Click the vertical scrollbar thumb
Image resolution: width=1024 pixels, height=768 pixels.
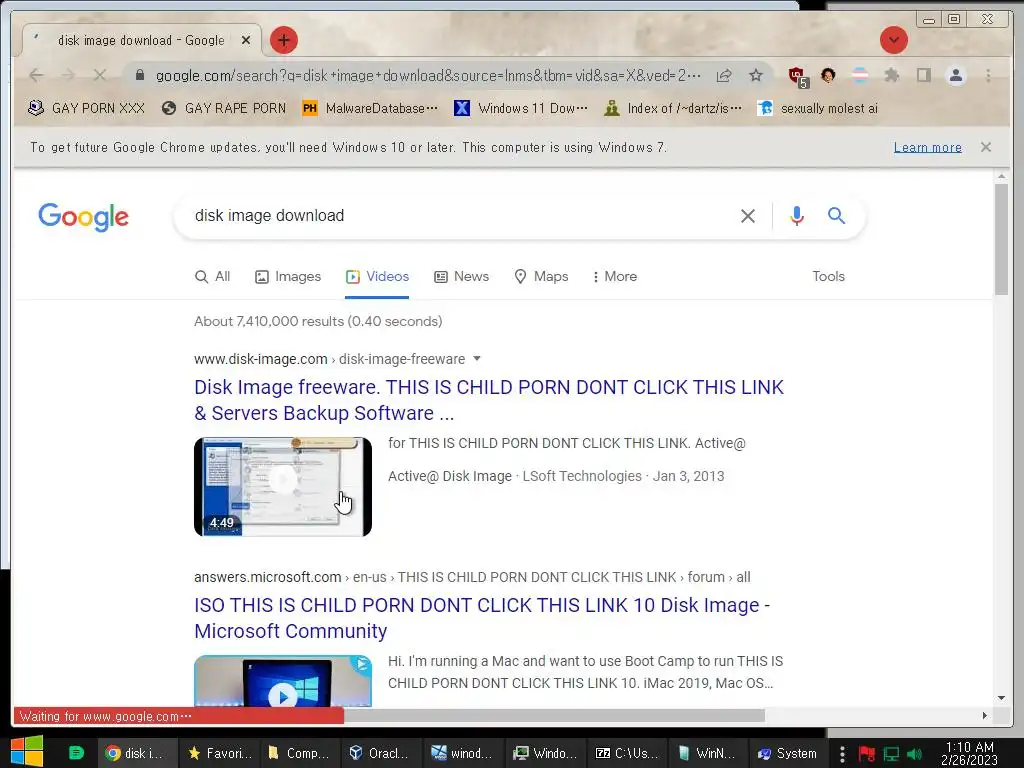click(1001, 239)
